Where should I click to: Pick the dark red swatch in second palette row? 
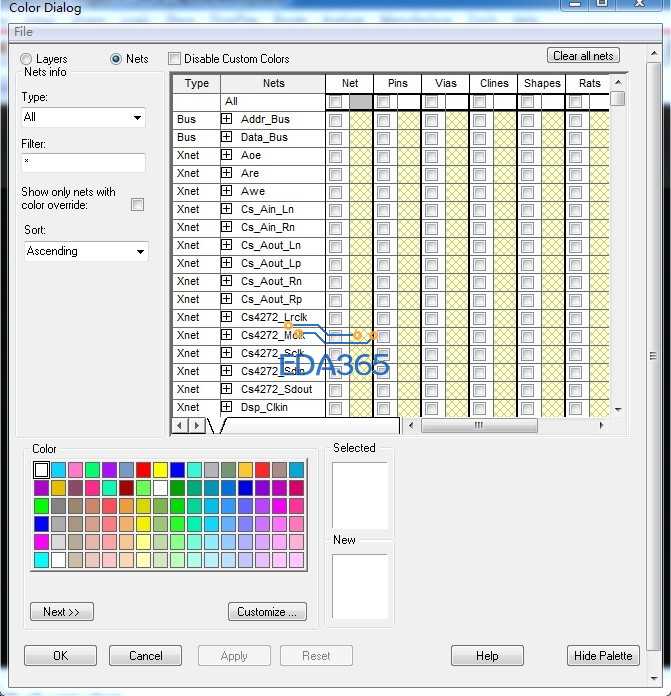[126, 488]
